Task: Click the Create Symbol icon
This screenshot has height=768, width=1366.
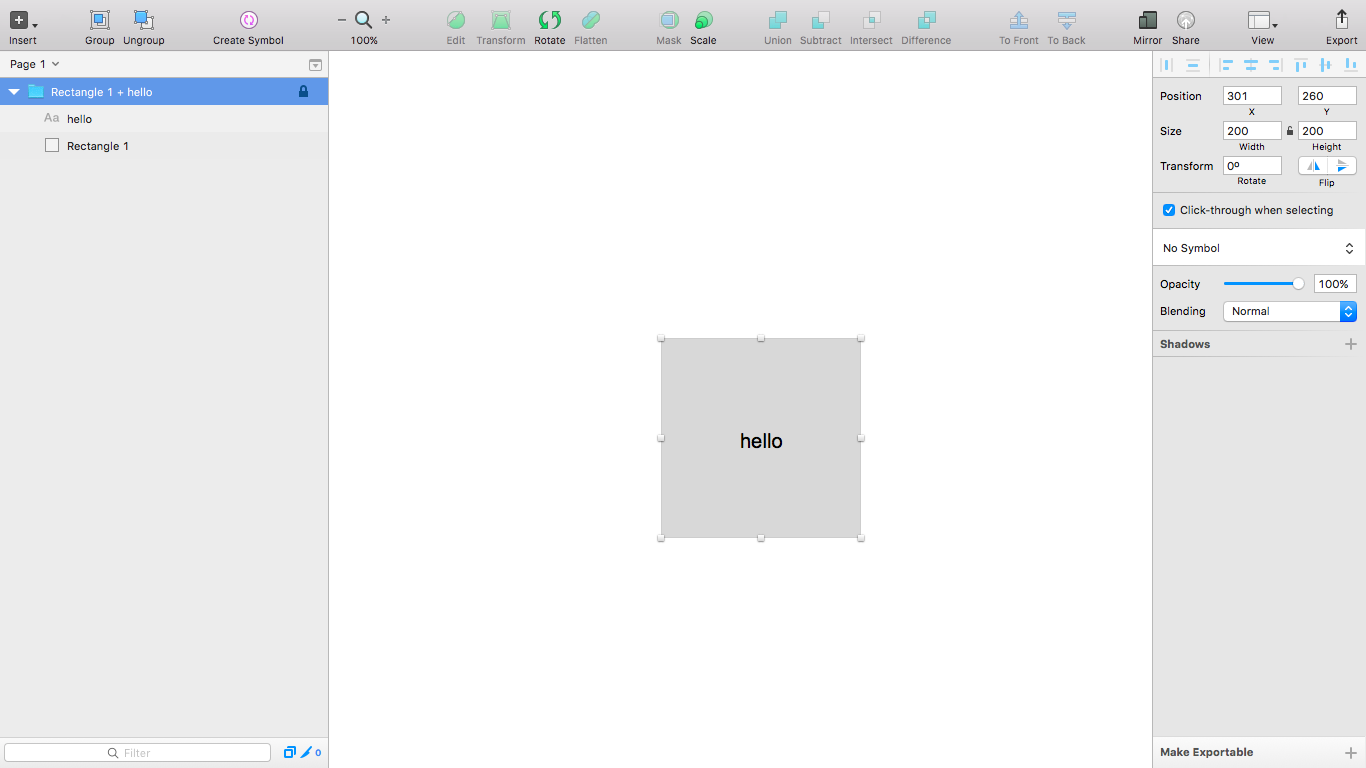Action: click(248, 20)
